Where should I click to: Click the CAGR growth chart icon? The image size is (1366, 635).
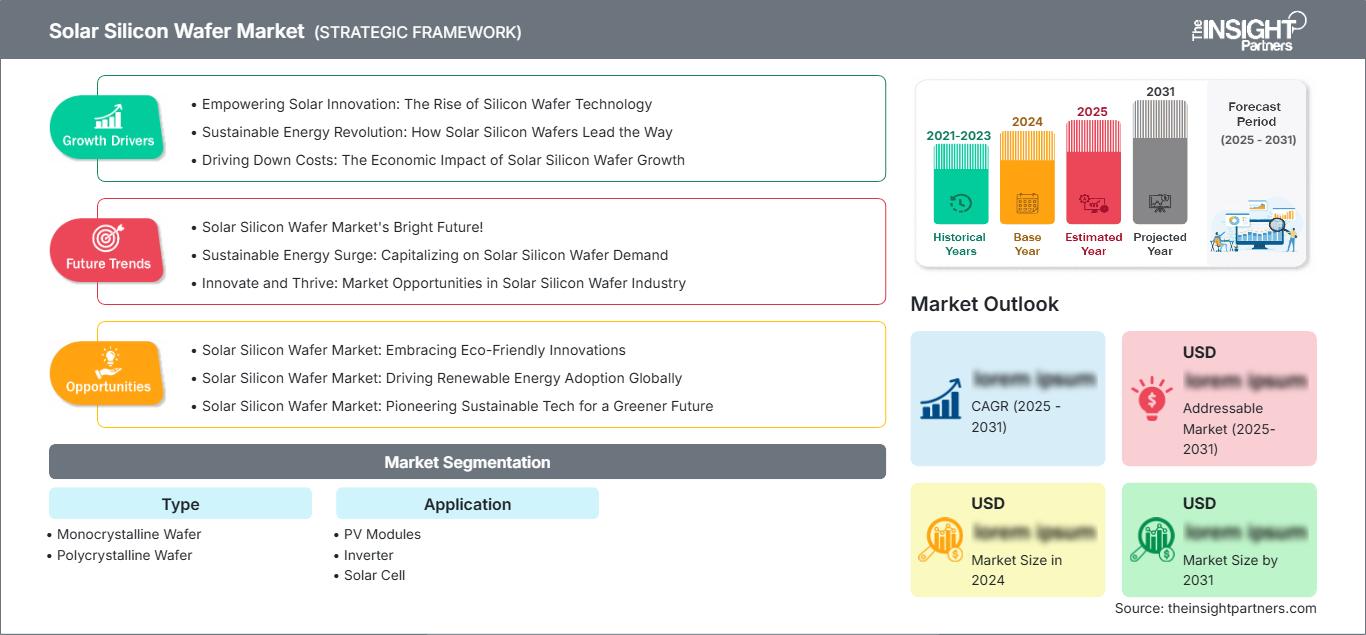click(941, 397)
